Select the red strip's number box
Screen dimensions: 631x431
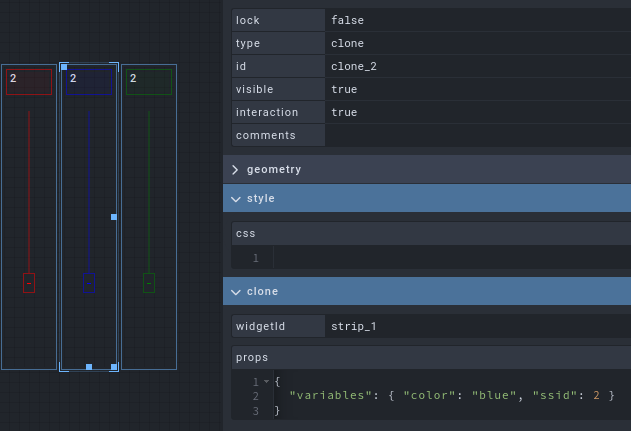29,82
